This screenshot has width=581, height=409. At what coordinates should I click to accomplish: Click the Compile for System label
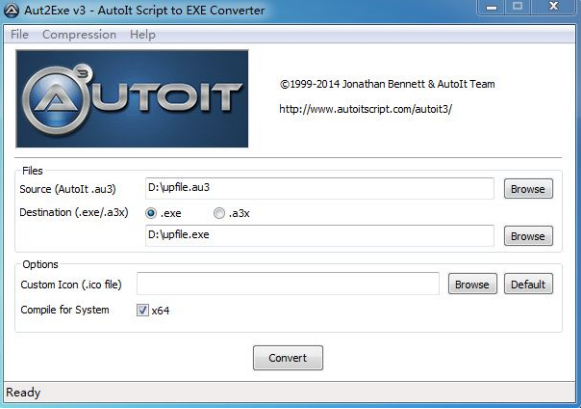tap(65, 310)
